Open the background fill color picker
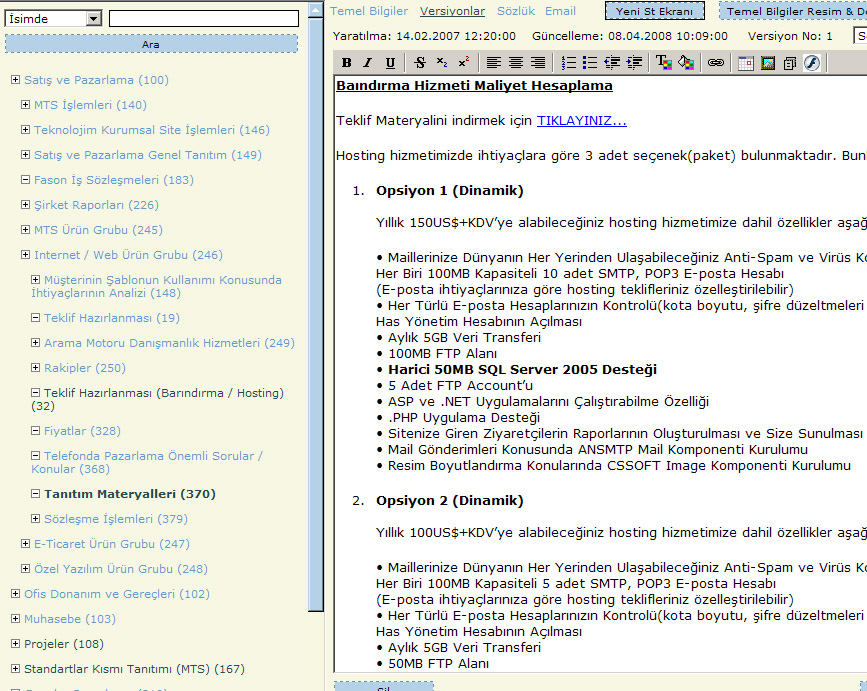The image size is (867, 691). (x=686, y=63)
